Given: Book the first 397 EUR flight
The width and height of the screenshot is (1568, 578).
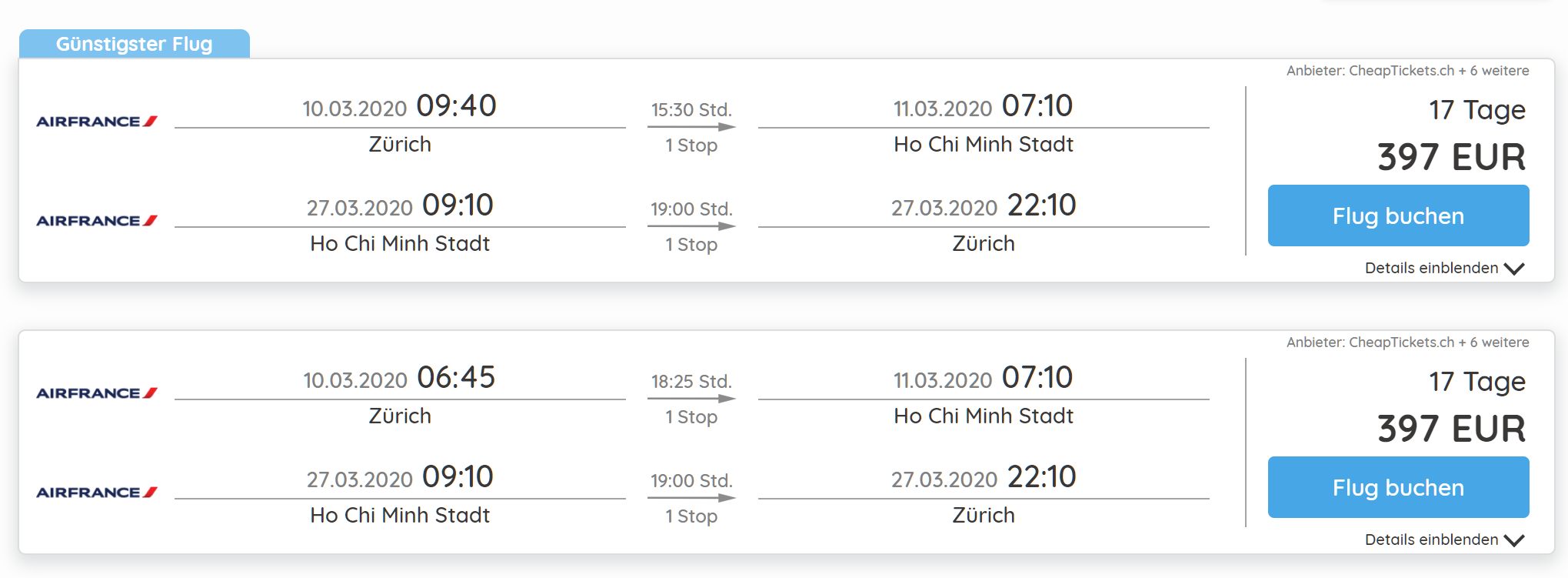Looking at the screenshot, I should click(1397, 215).
